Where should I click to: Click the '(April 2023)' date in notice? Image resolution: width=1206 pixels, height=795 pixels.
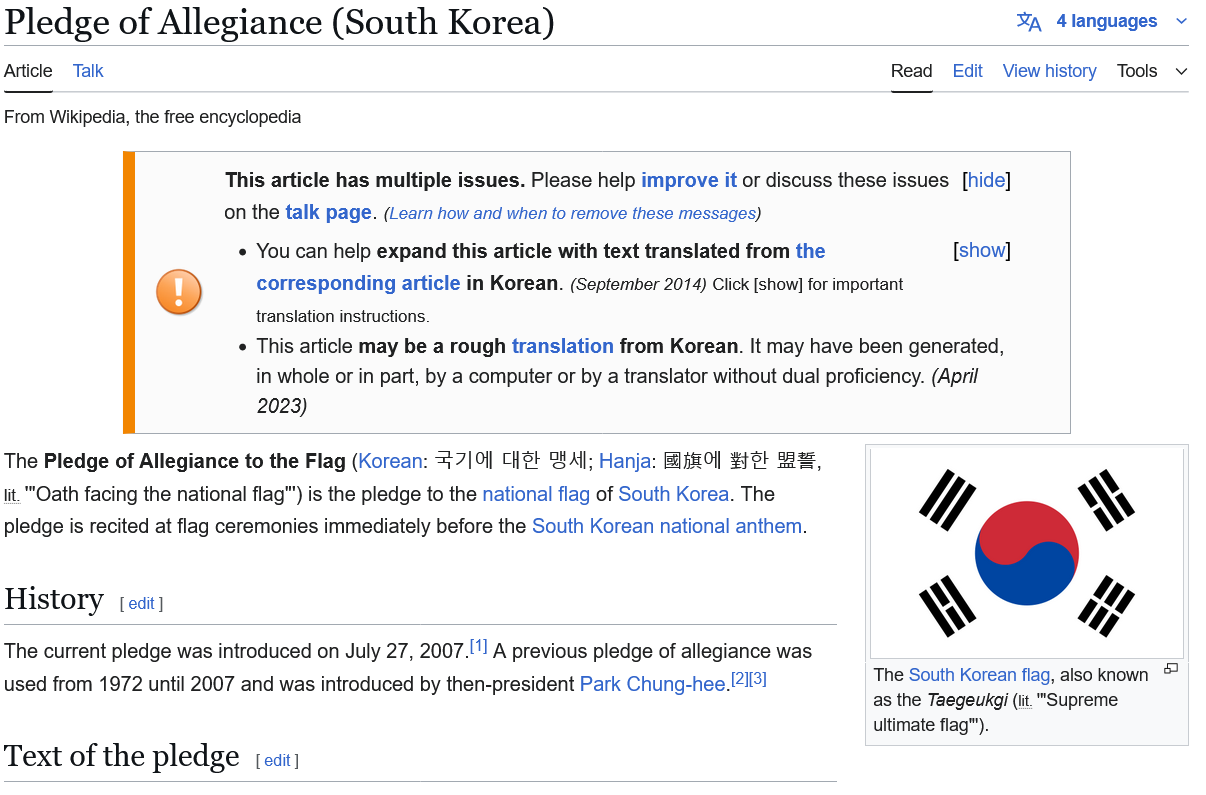point(617,391)
